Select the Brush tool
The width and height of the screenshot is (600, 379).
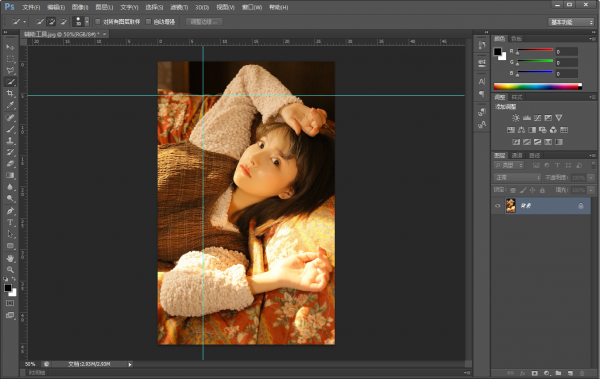(10, 129)
